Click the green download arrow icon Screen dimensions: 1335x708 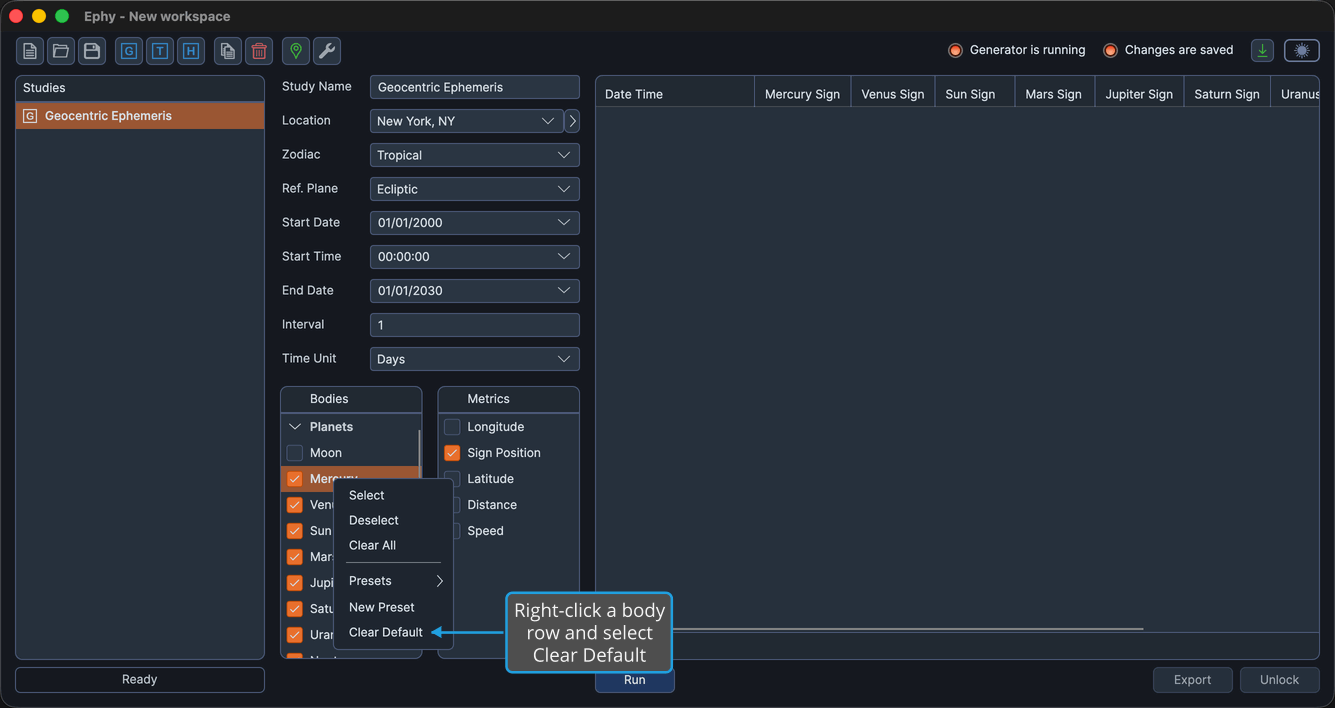pos(1263,51)
